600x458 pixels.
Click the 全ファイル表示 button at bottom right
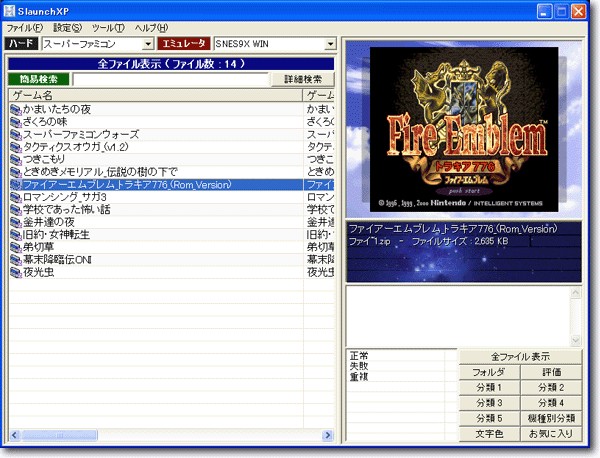coord(520,357)
